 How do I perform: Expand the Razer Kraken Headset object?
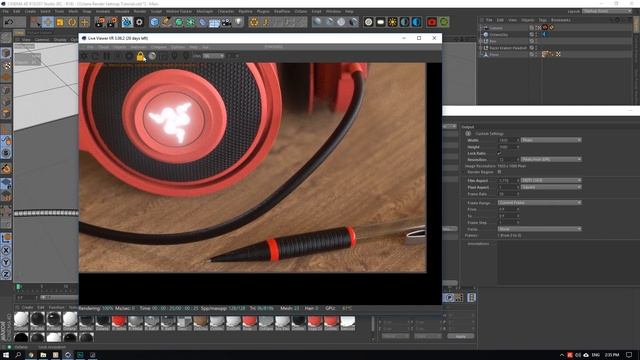coord(481,48)
